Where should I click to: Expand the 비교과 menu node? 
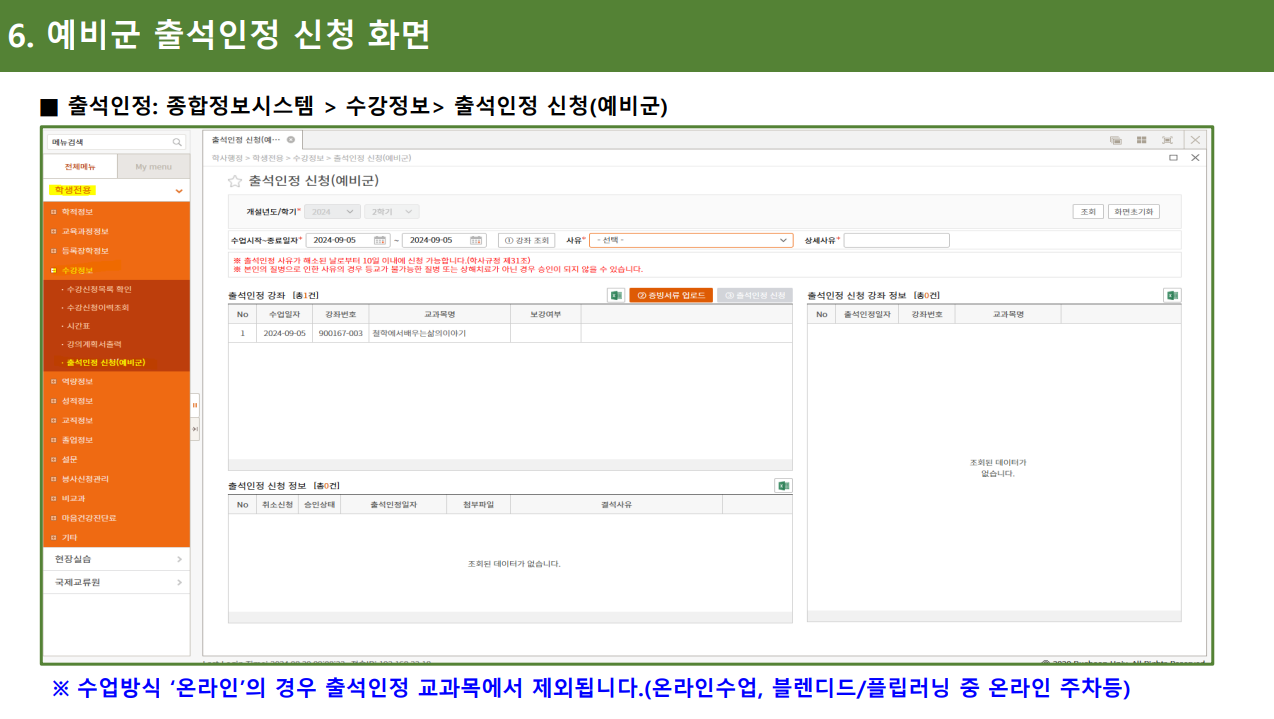(54, 498)
